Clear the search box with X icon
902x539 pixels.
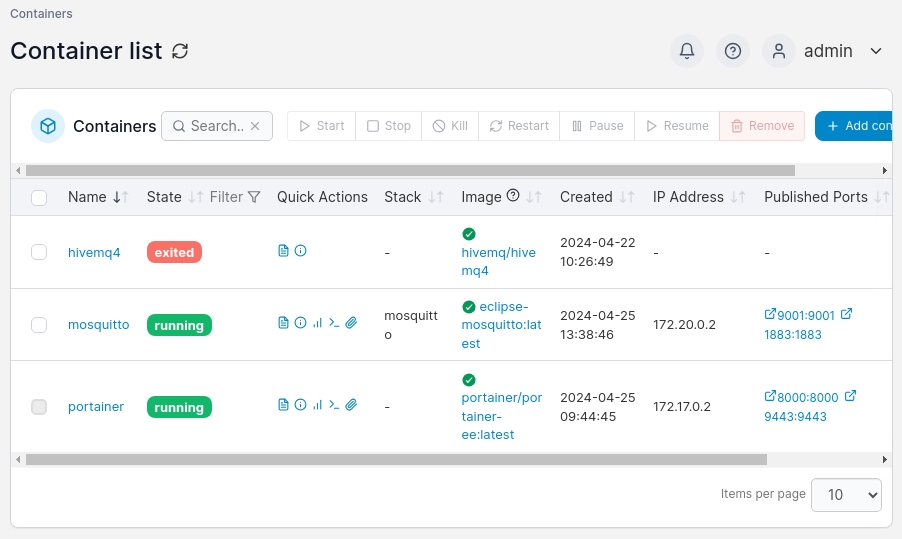click(255, 126)
